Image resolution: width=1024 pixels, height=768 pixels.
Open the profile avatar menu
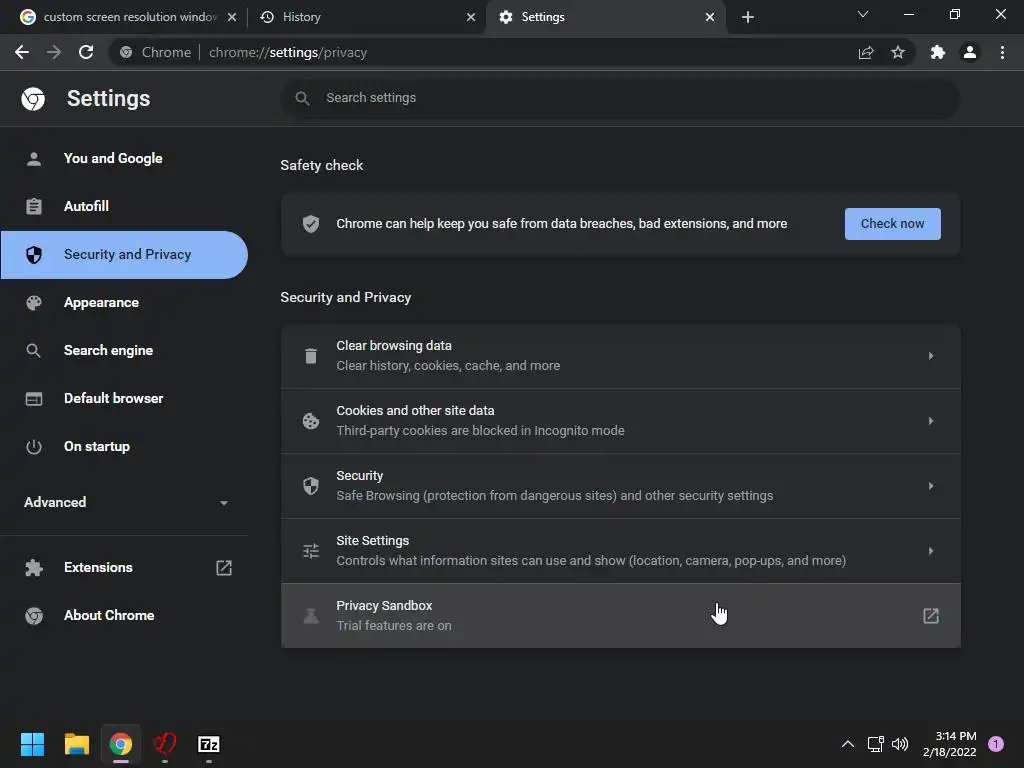(970, 52)
